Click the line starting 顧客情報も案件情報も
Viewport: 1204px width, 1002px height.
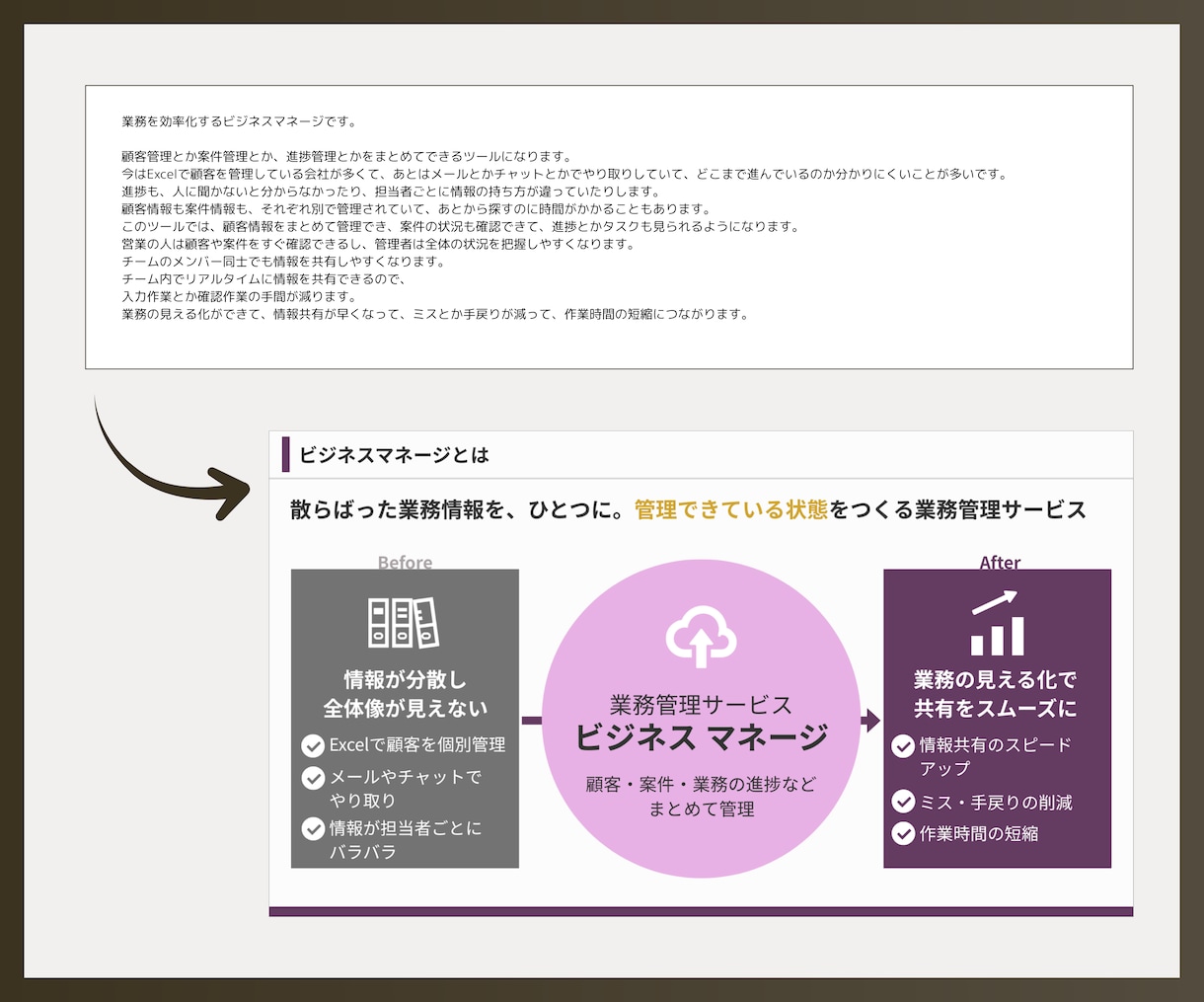(416, 208)
